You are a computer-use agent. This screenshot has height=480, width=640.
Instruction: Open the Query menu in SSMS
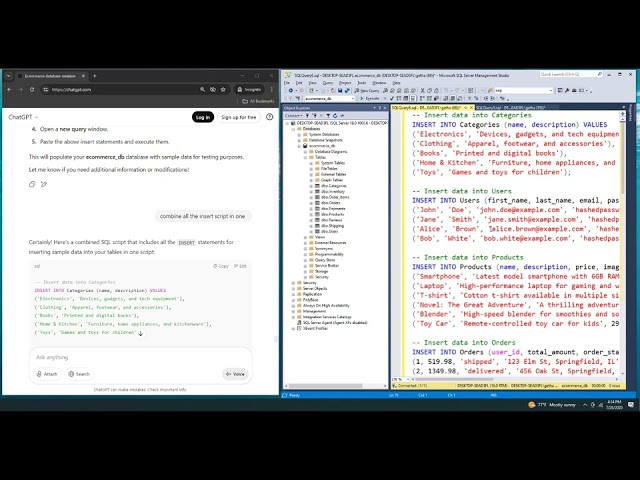pos(328,82)
